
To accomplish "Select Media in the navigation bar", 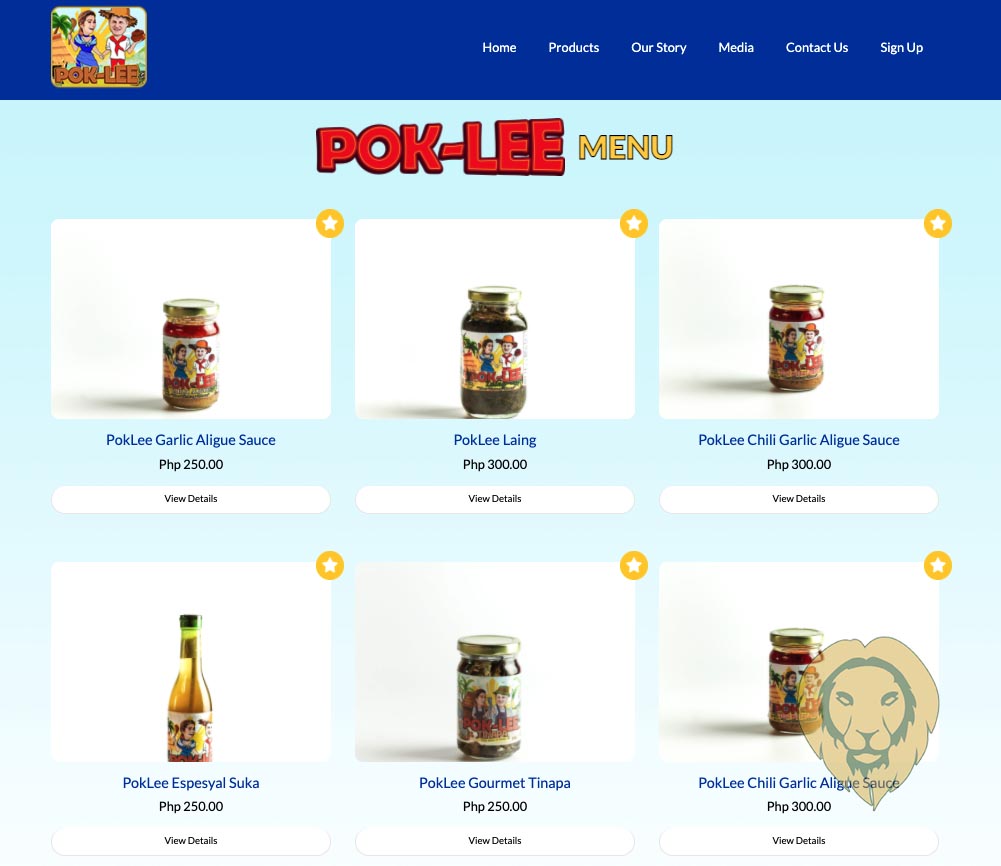I will pyautogui.click(x=735, y=47).
